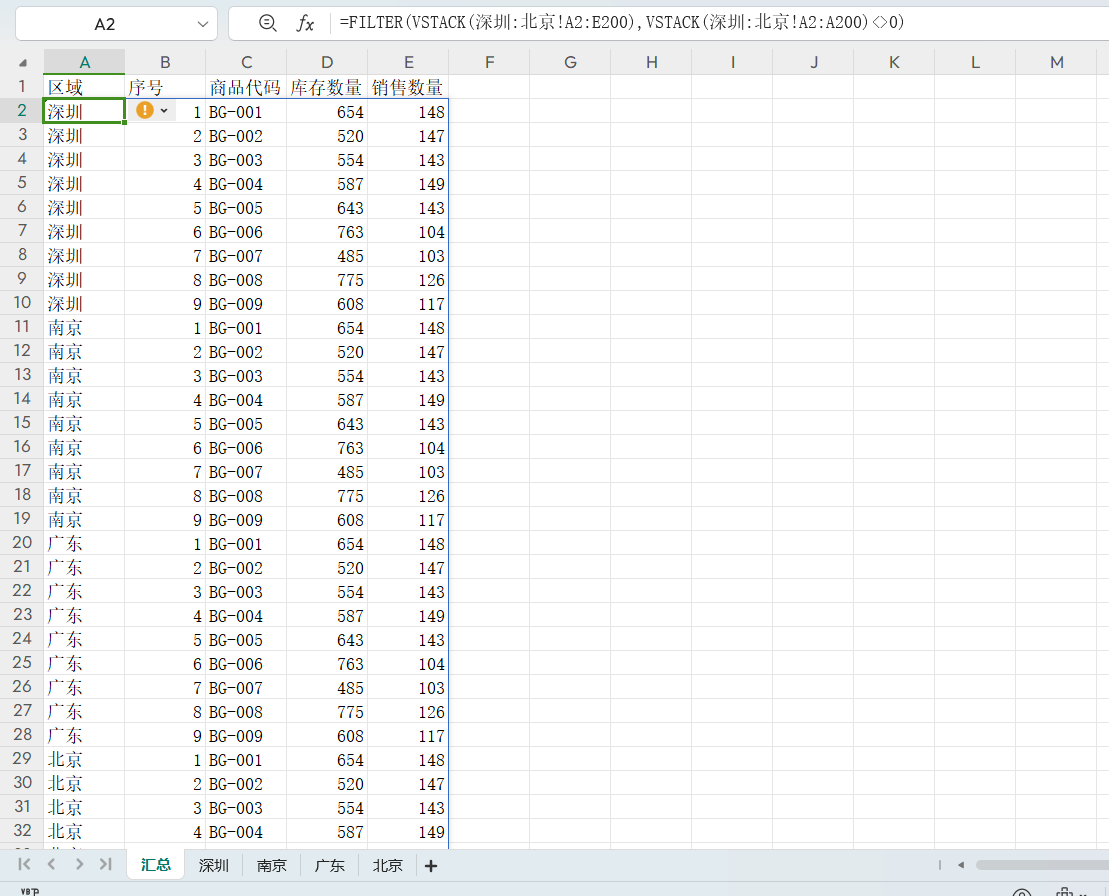
Task: Click sales value 147 in row 30
Action: click(x=408, y=784)
